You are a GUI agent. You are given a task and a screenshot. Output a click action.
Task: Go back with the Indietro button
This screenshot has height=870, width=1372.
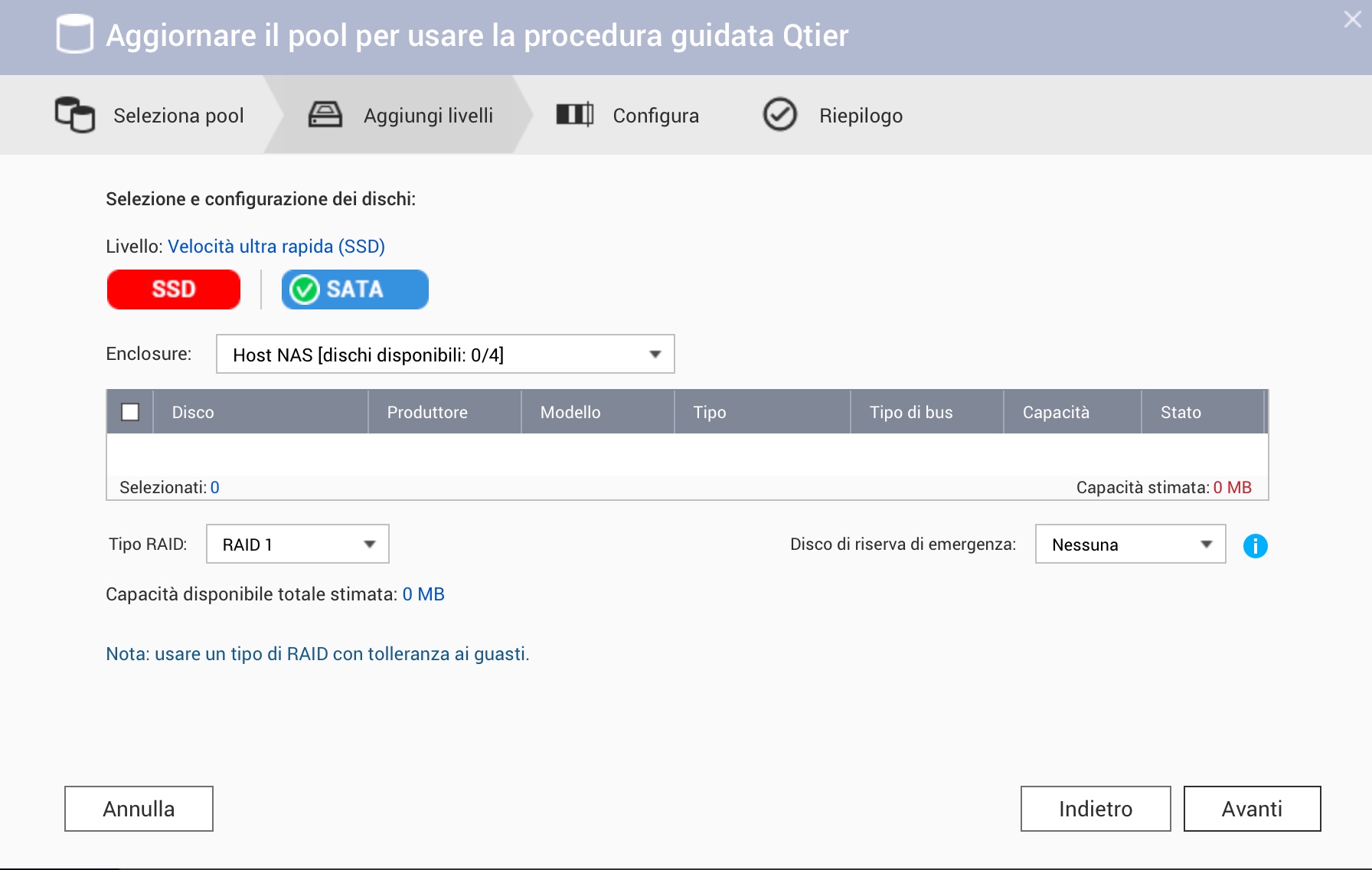pyautogui.click(x=1095, y=809)
